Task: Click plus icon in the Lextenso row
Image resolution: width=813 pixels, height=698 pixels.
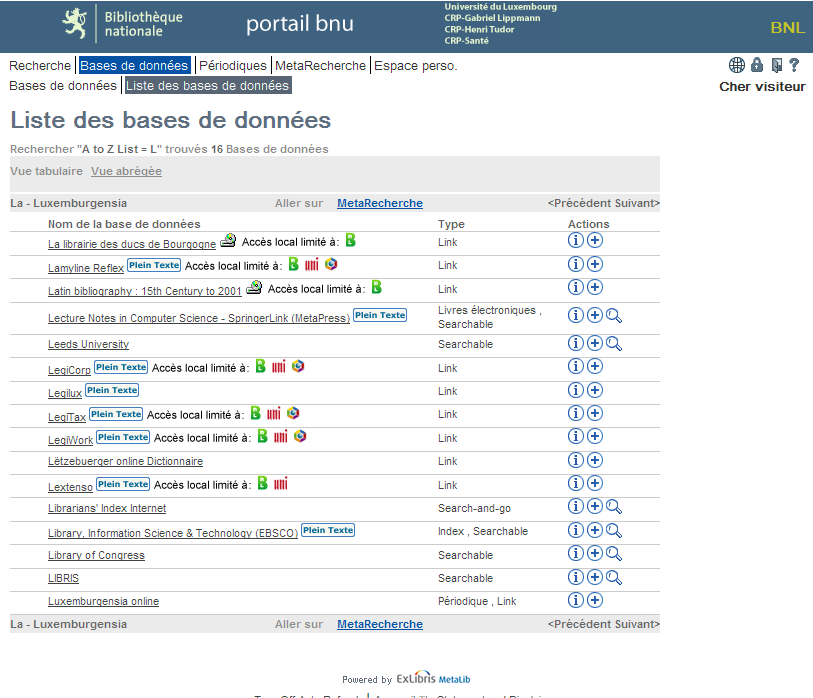Action: pyautogui.click(x=595, y=483)
